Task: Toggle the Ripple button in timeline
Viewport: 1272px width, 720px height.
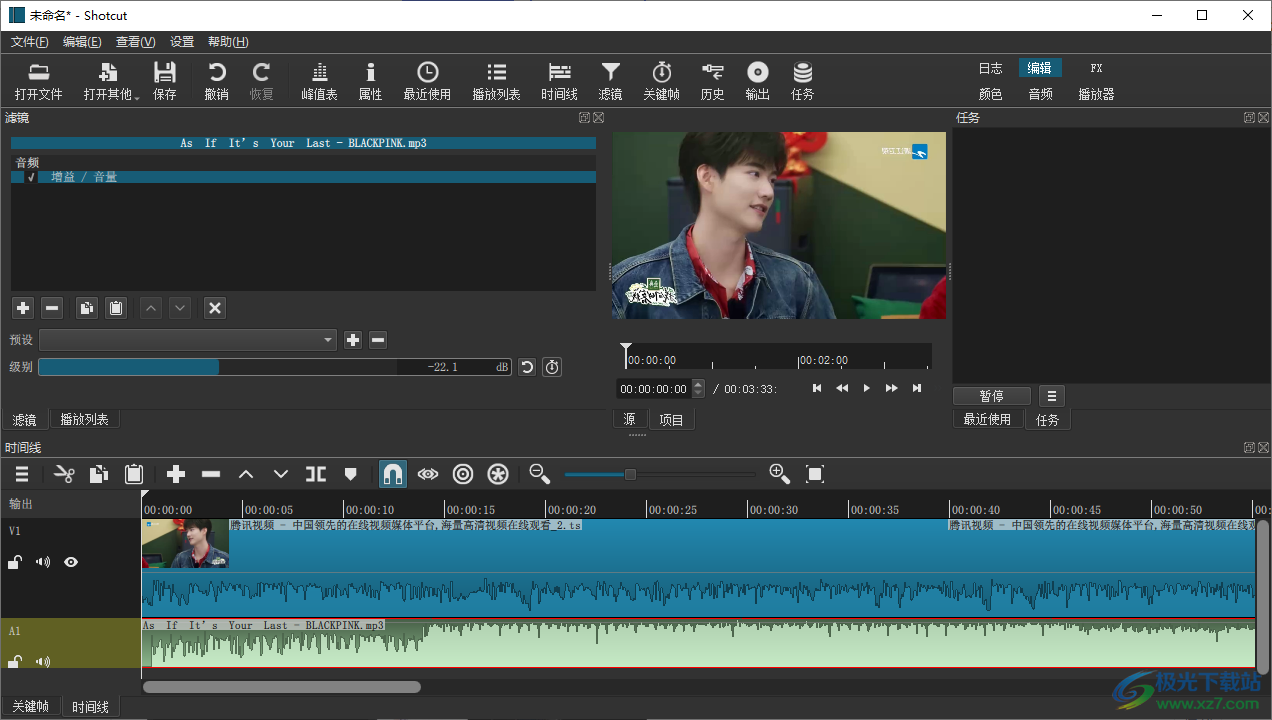Action: point(463,474)
